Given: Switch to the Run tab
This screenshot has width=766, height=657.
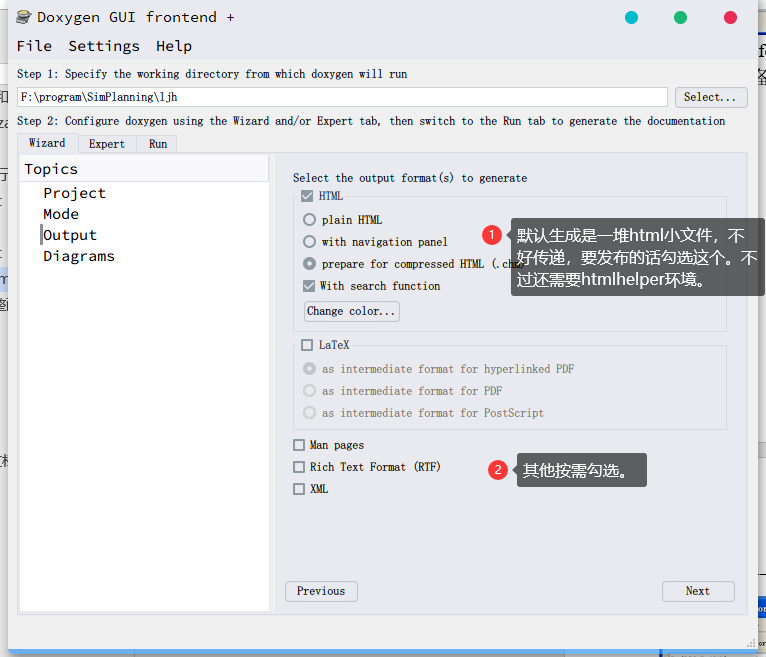Looking at the screenshot, I should [158, 144].
